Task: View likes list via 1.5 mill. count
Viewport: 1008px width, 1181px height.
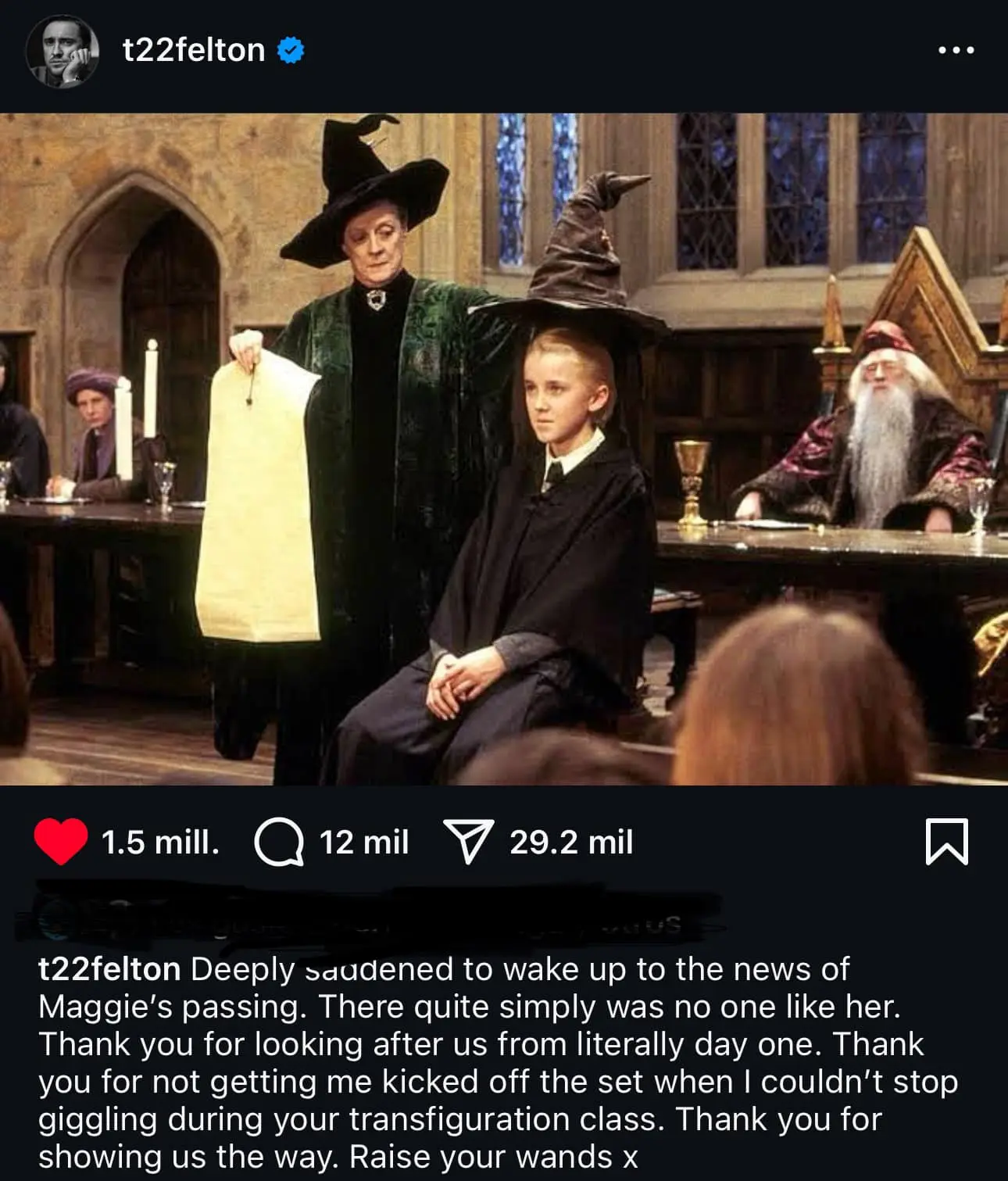Action: pos(160,843)
